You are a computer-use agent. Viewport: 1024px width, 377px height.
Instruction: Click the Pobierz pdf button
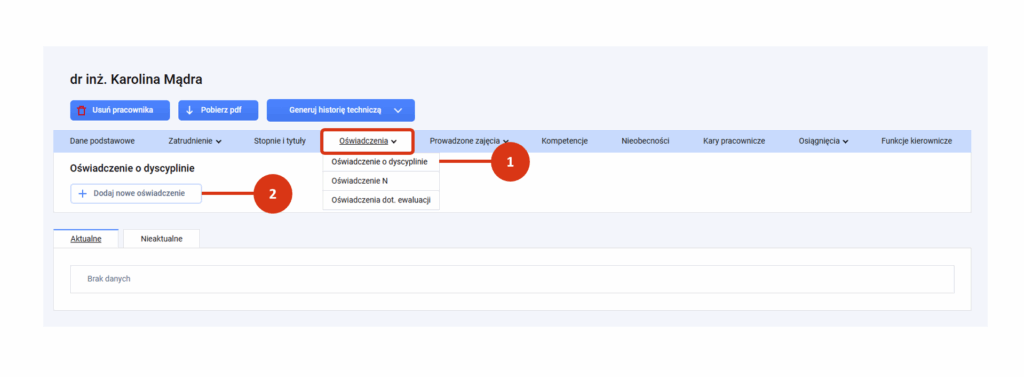tap(218, 110)
